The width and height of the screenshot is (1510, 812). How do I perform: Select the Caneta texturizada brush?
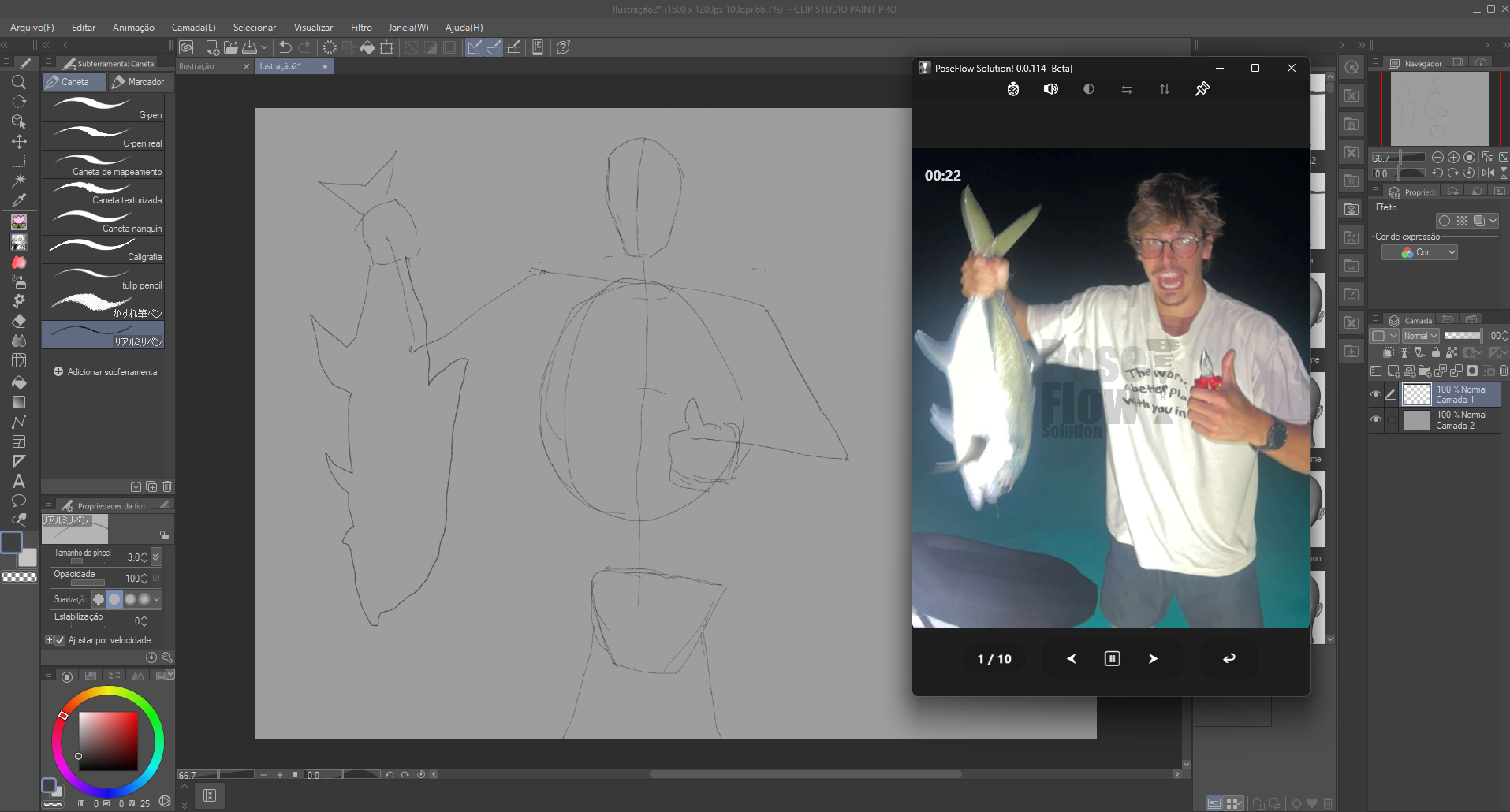pos(103,192)
